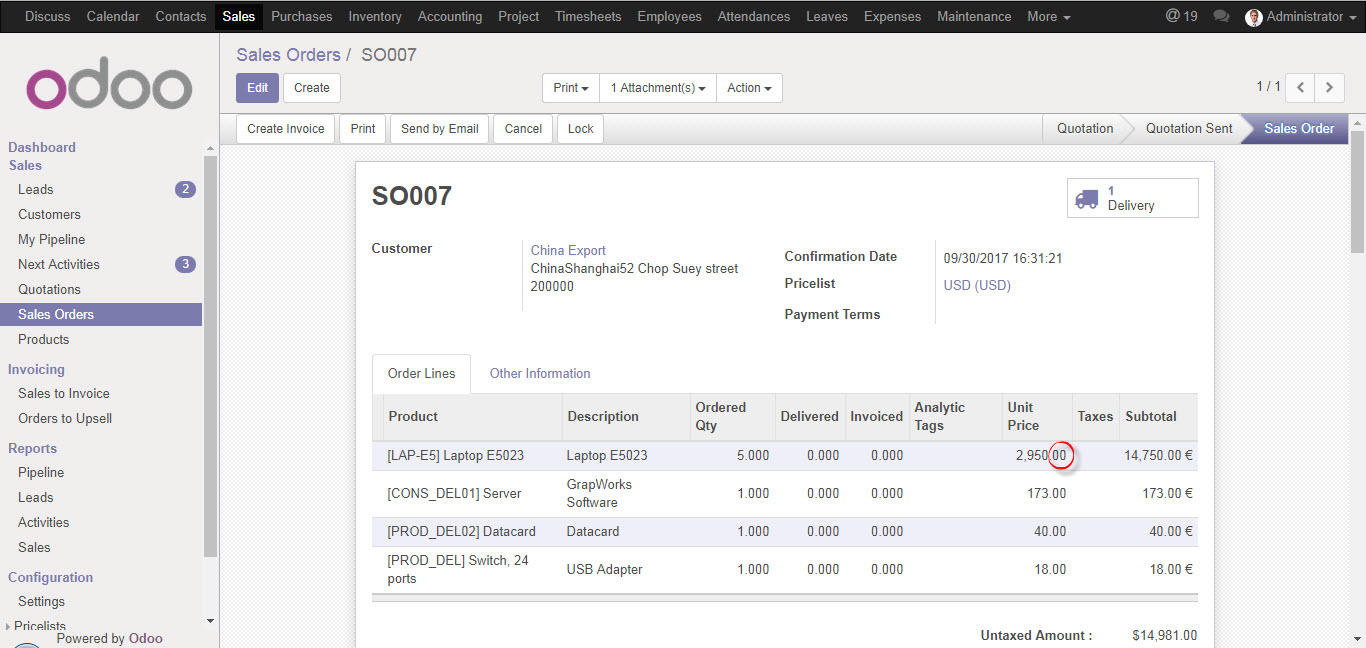Open the China Export customer link
This screenshot has width=1366, height=648.
pyautogui.click(x=568, y=250)
